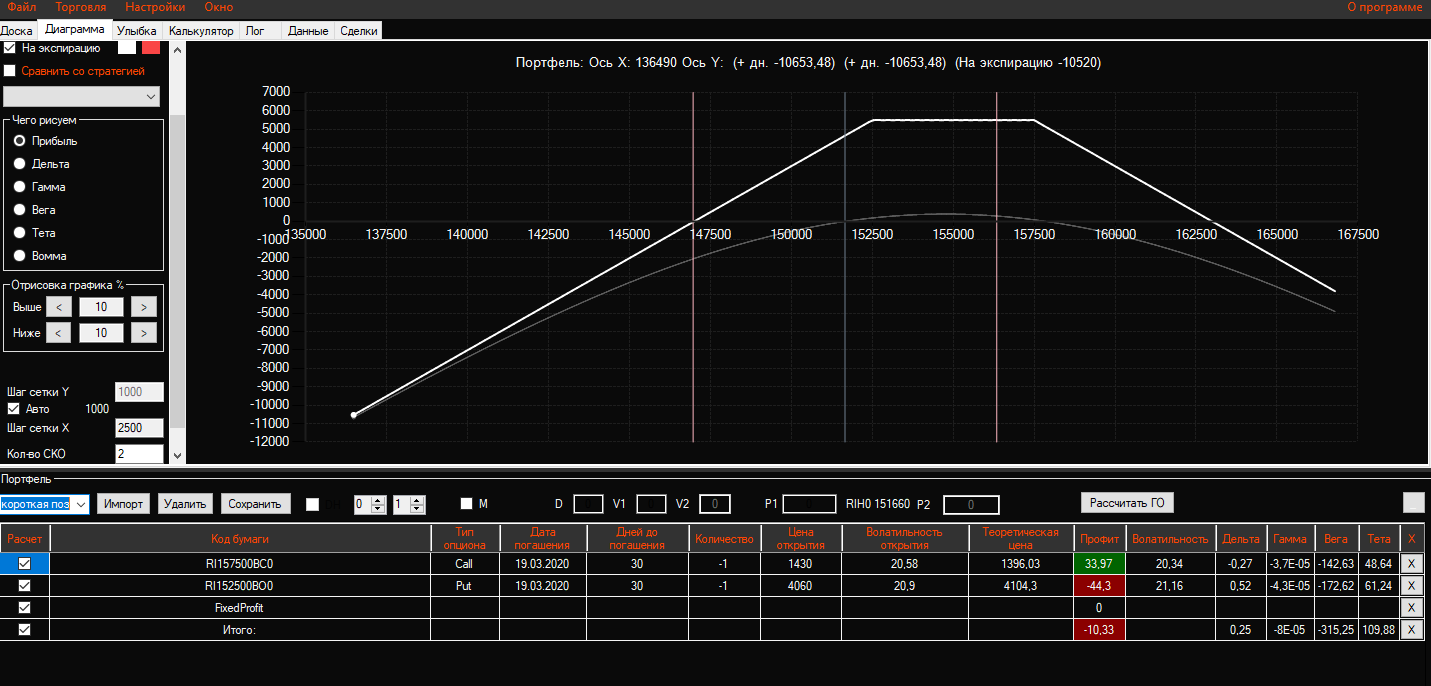Screen dimensions: 1431x686
Task: Switch to the Данные tab
Action: pos(308,31)
